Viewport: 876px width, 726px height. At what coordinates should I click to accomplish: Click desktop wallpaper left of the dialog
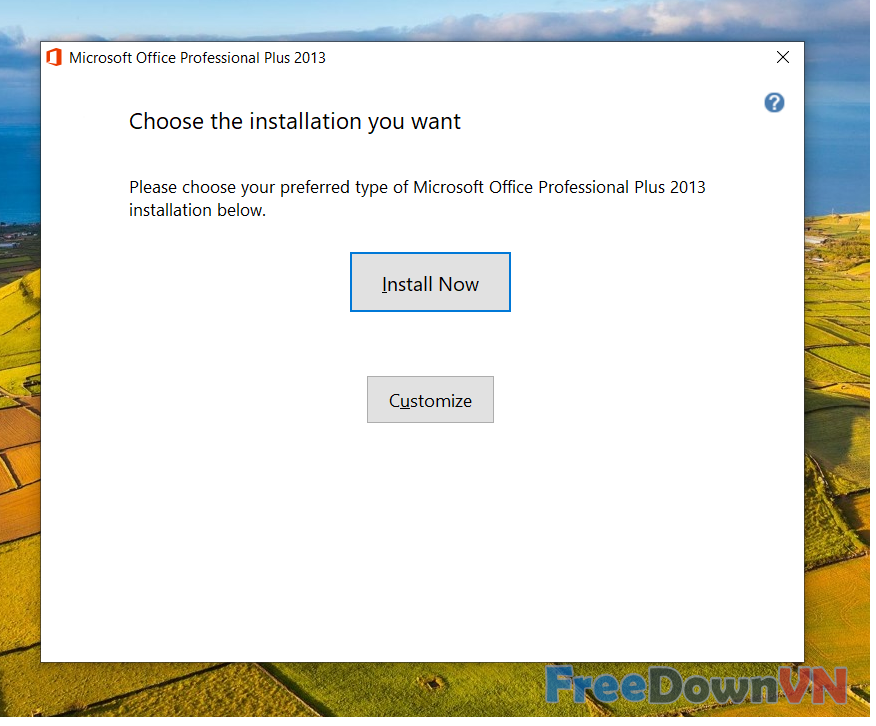[x=20, y=400]
